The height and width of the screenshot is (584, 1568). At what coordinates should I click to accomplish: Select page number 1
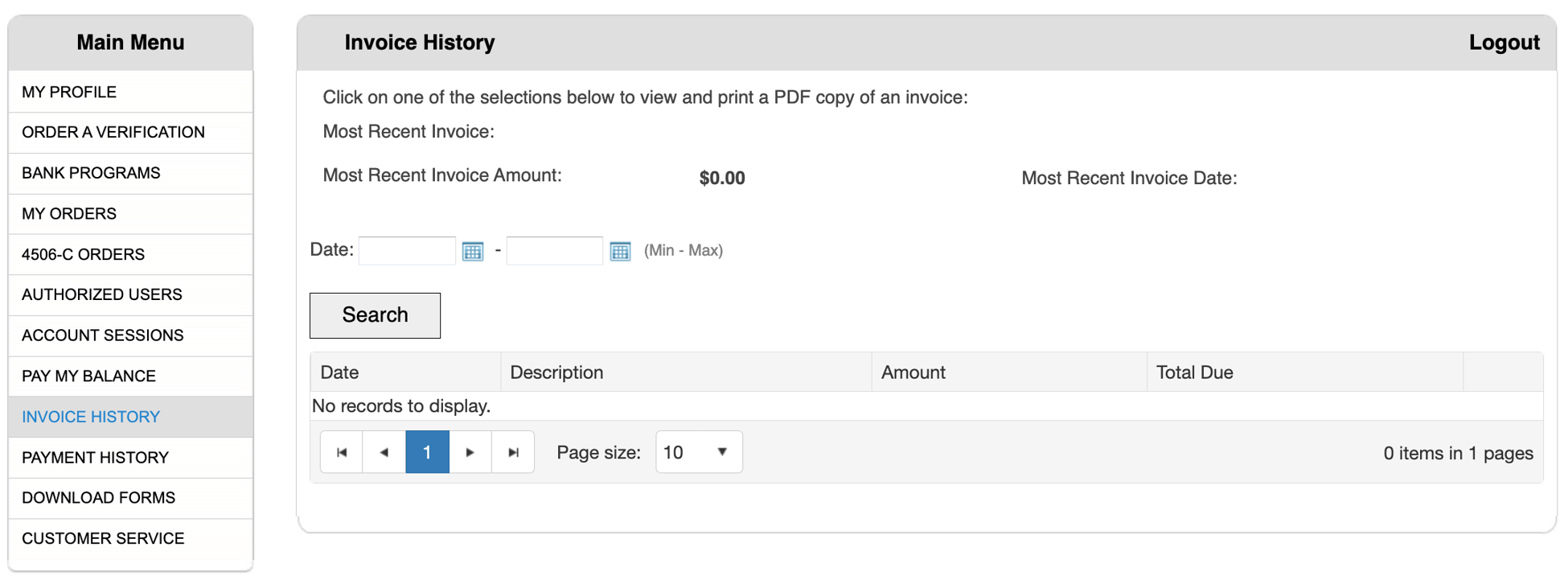(427, 452)
